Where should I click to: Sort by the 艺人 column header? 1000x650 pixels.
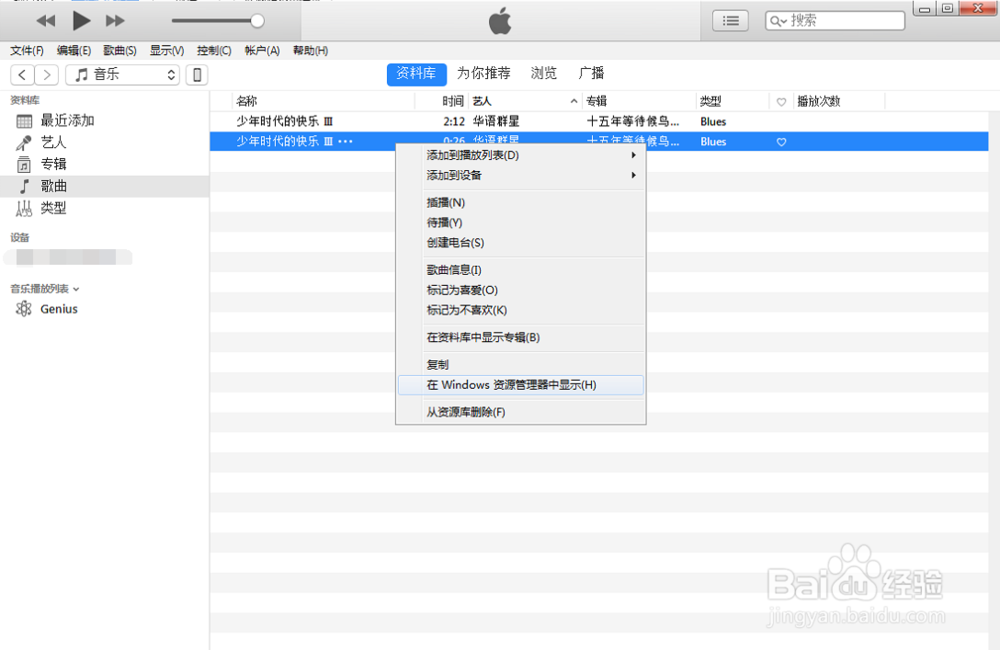click(x=526, y=101)
